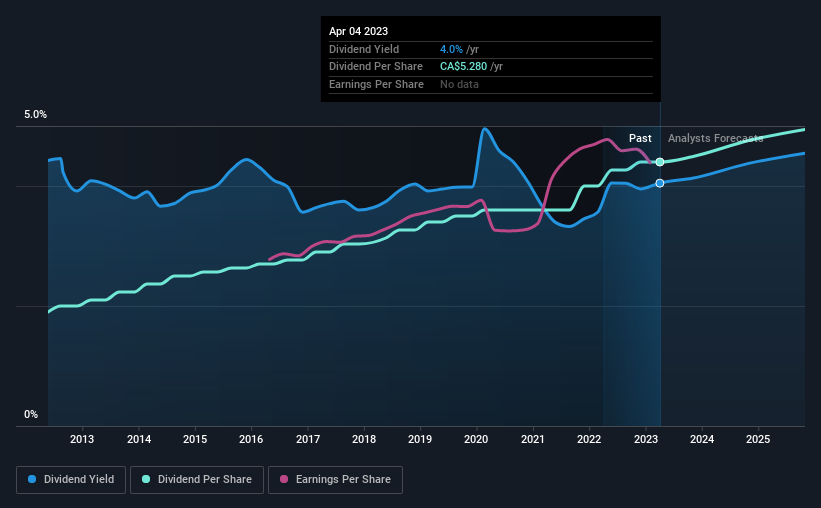Viewport: 821px width, 508px height.
Task: Click the 2013 x-axis label
Action: tap(82, 439)
